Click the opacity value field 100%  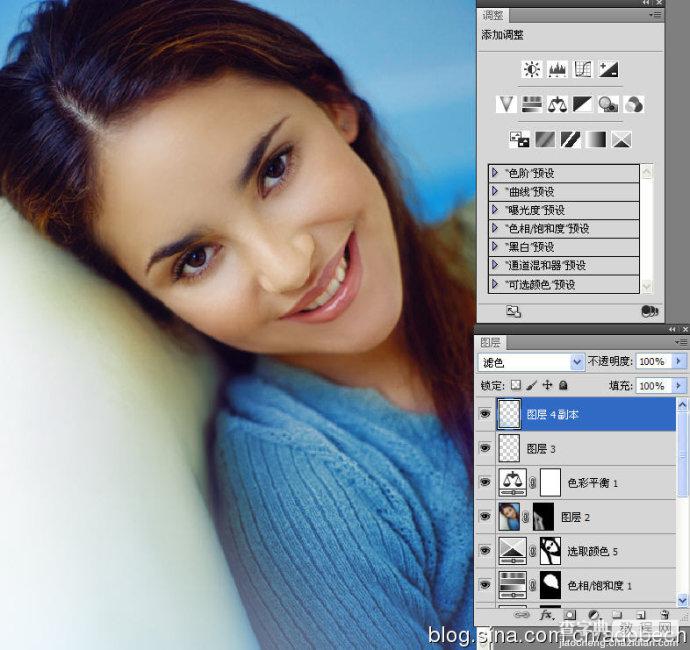653,361
